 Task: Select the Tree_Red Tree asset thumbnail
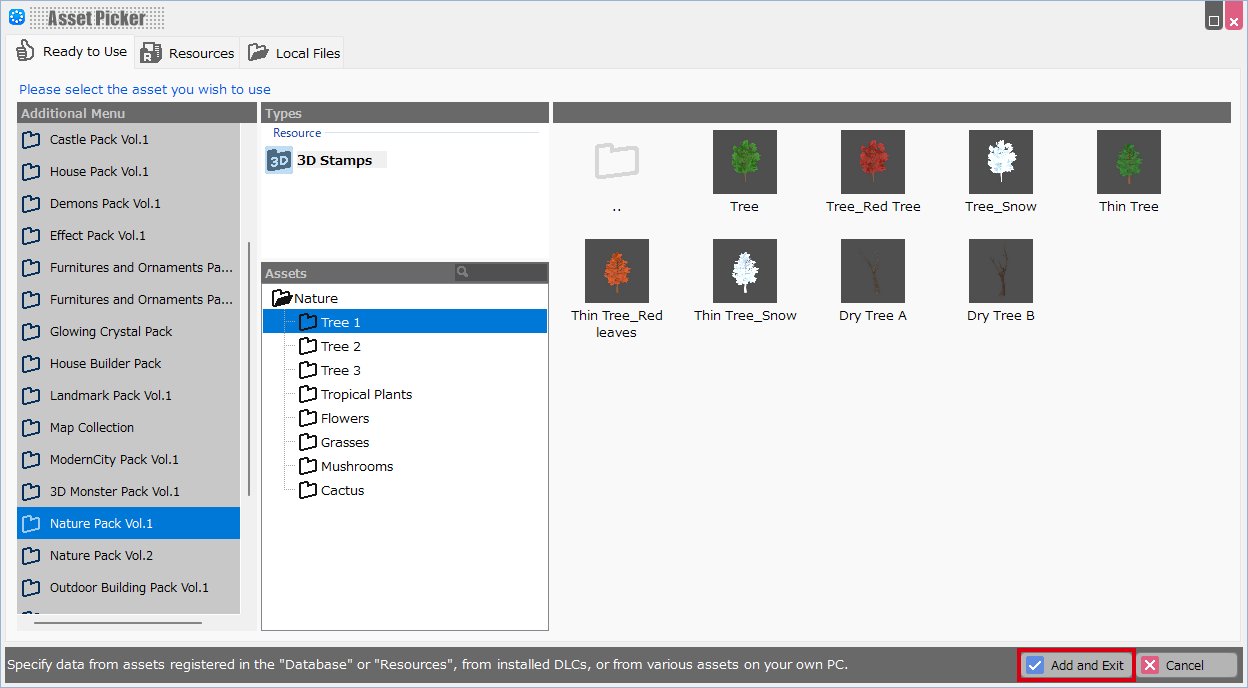click(872, 162)
